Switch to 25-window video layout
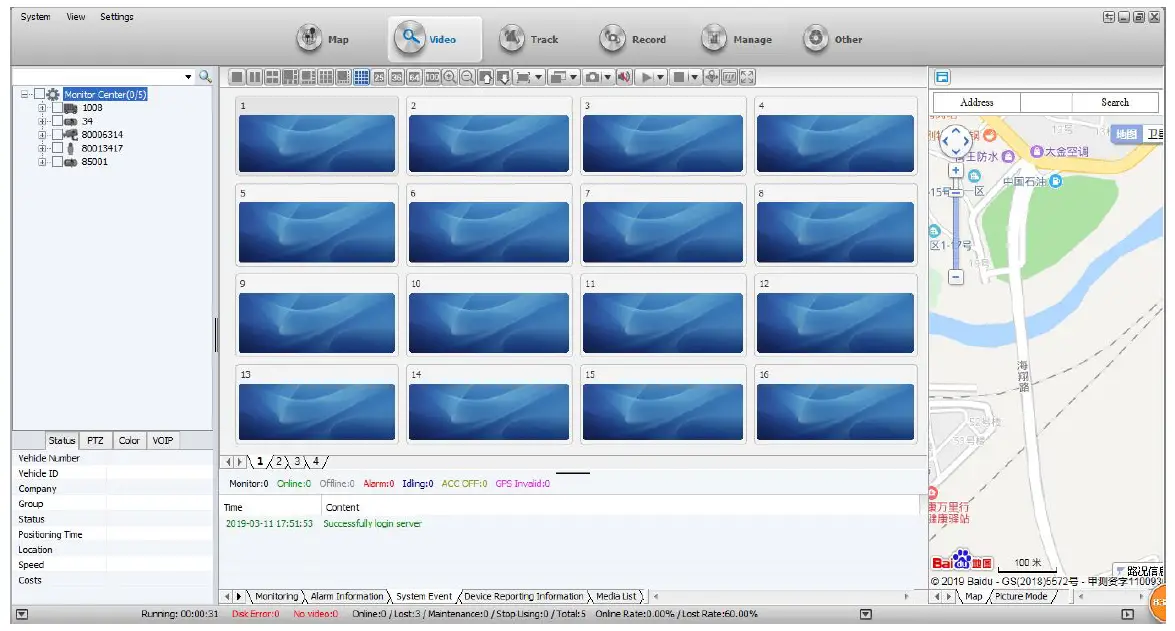Viewport: 1175px width, 631px height. [379, 77]
